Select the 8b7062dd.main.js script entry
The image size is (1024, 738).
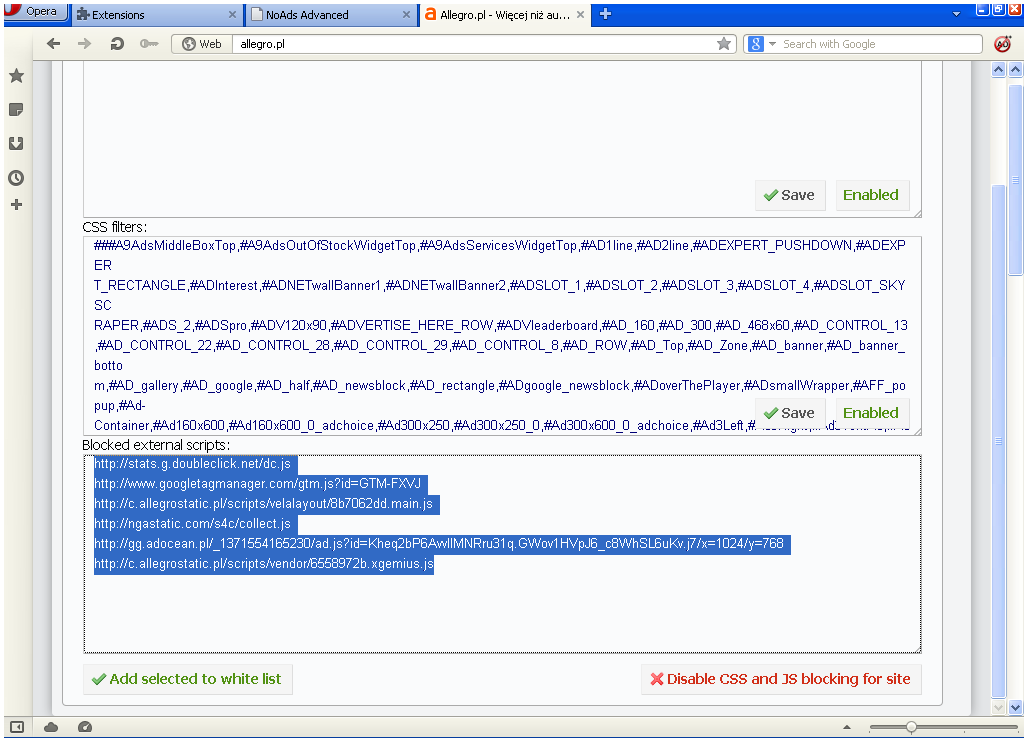click(264, 504)
